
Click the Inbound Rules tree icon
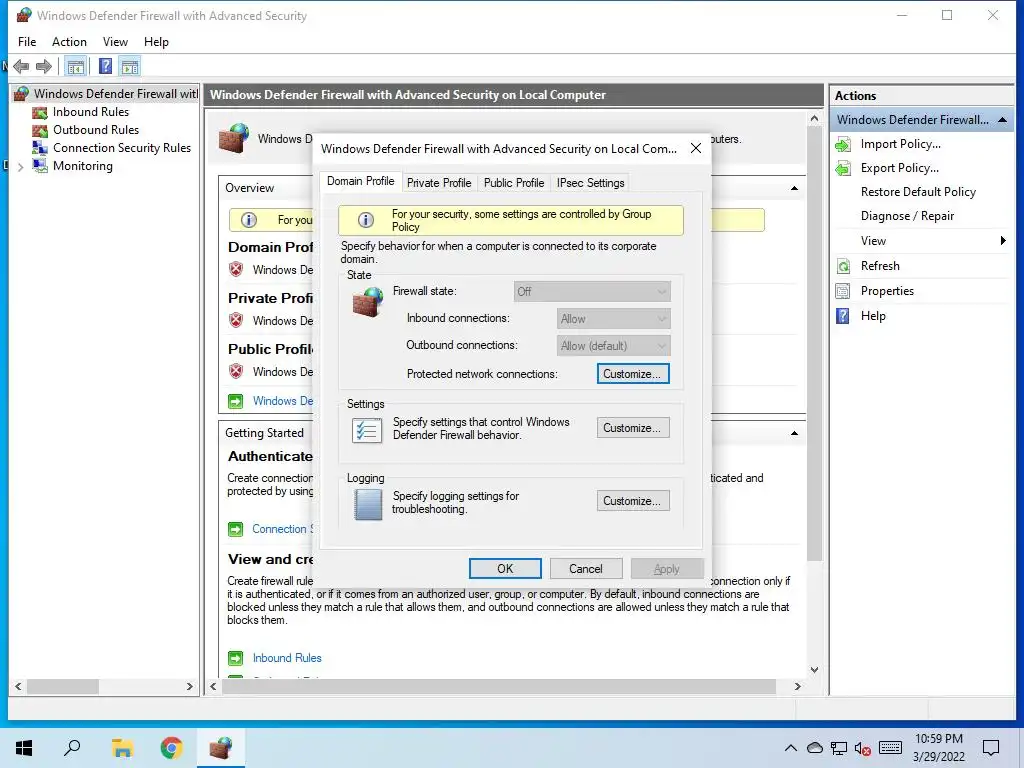[40, 112]
